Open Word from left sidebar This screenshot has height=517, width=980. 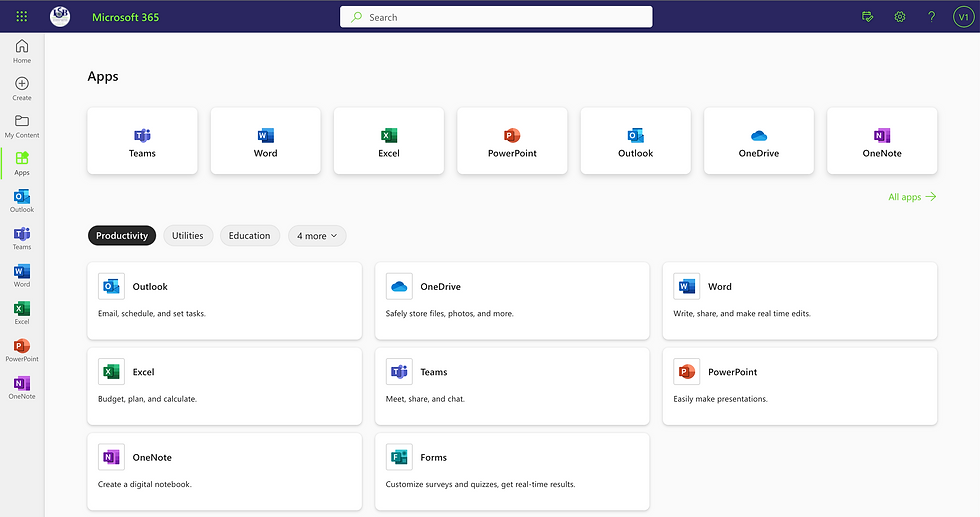click(x=22, y=275)
